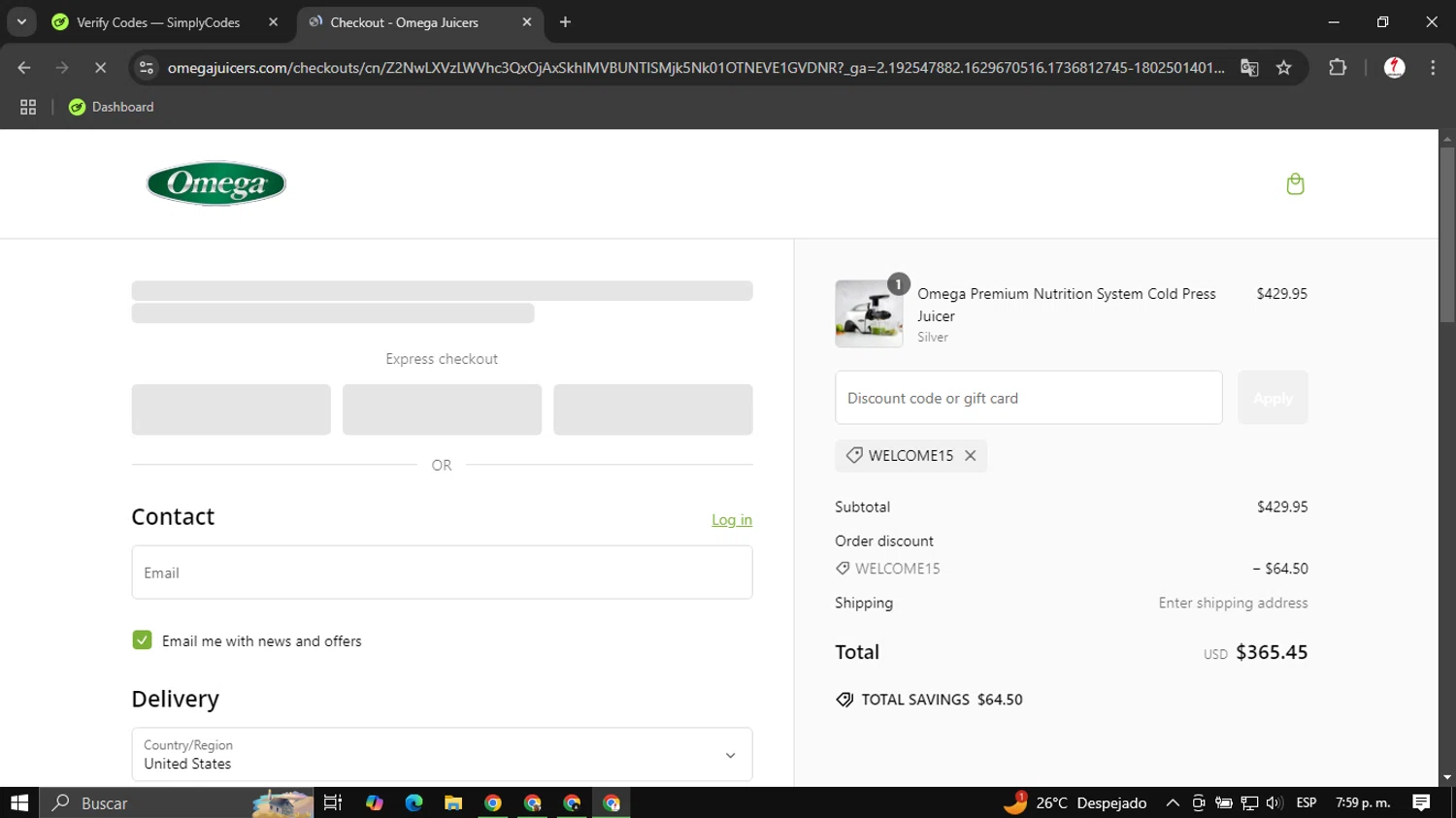Click the Log in link
The image size is (1456, 818).
coord(732,520)
